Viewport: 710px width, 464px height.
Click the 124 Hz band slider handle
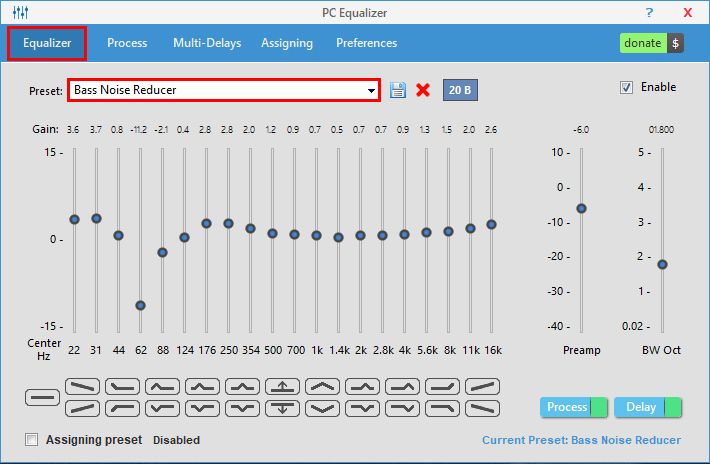point(184,238)
